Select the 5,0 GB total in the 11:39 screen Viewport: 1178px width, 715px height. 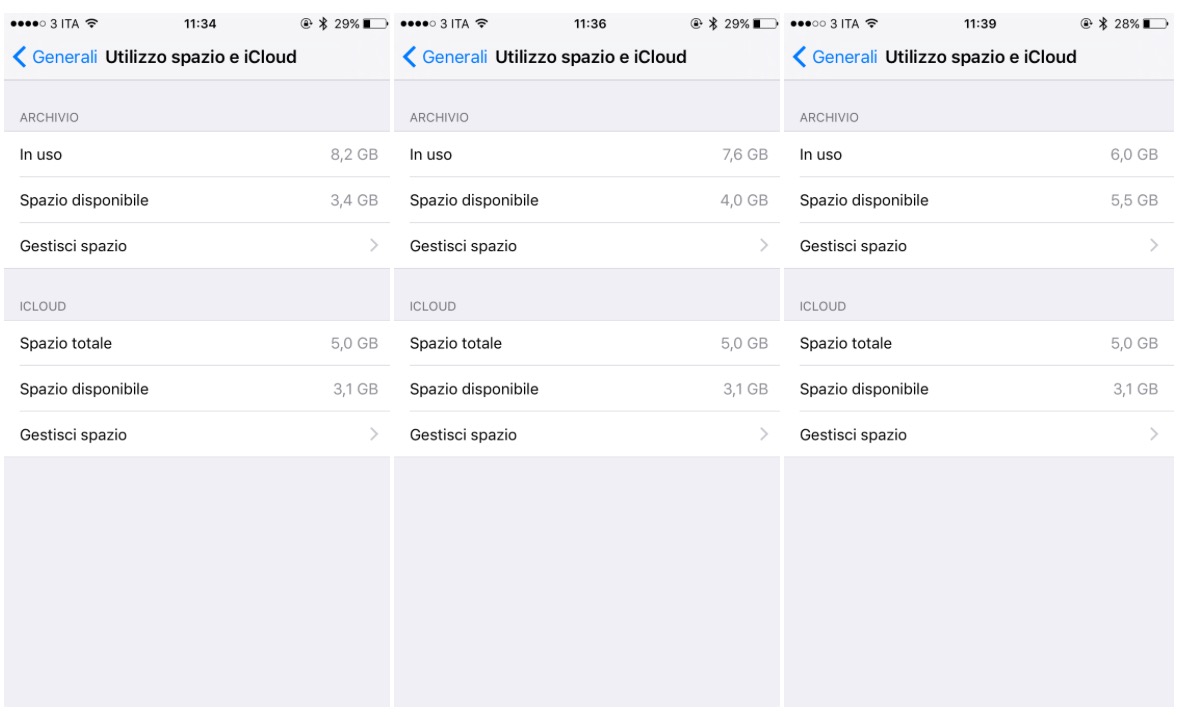(1134, 343)
